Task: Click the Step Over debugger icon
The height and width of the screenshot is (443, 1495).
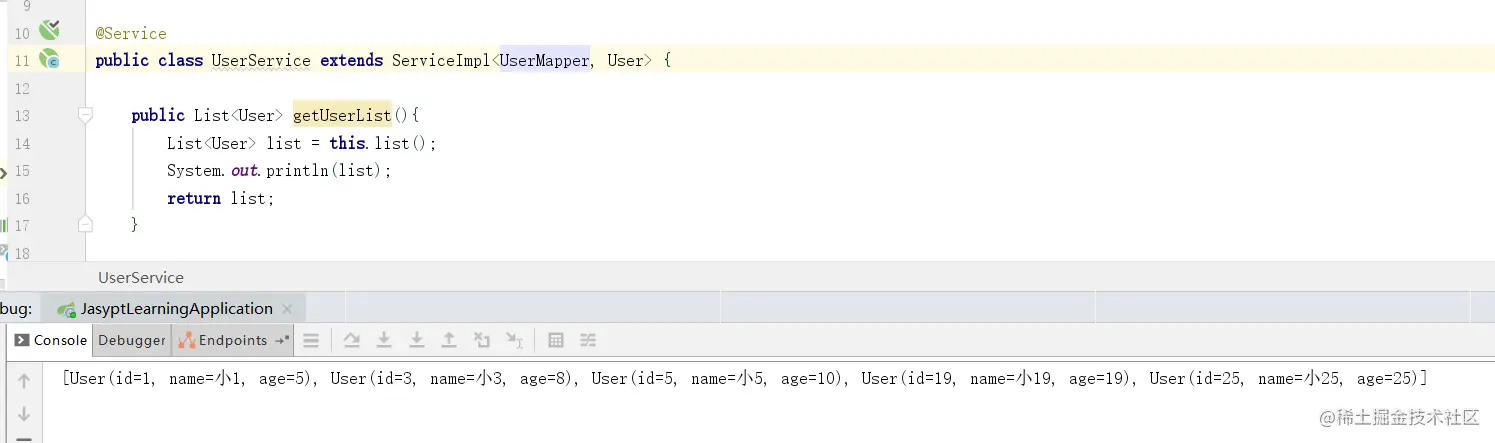Action: [351, 341]
